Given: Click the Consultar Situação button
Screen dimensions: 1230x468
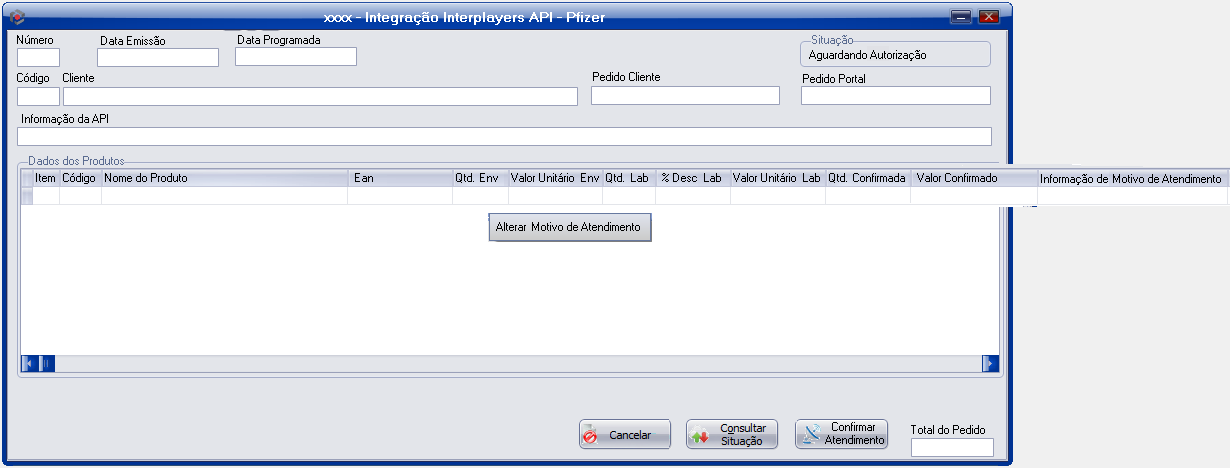Looking at the screenshot, I should point(732,434).
